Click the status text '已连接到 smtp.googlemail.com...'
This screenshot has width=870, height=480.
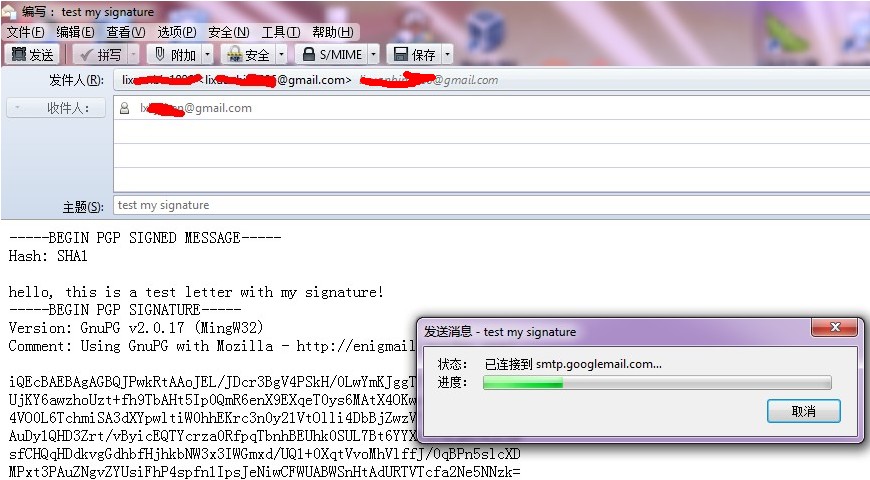(573, 364)
